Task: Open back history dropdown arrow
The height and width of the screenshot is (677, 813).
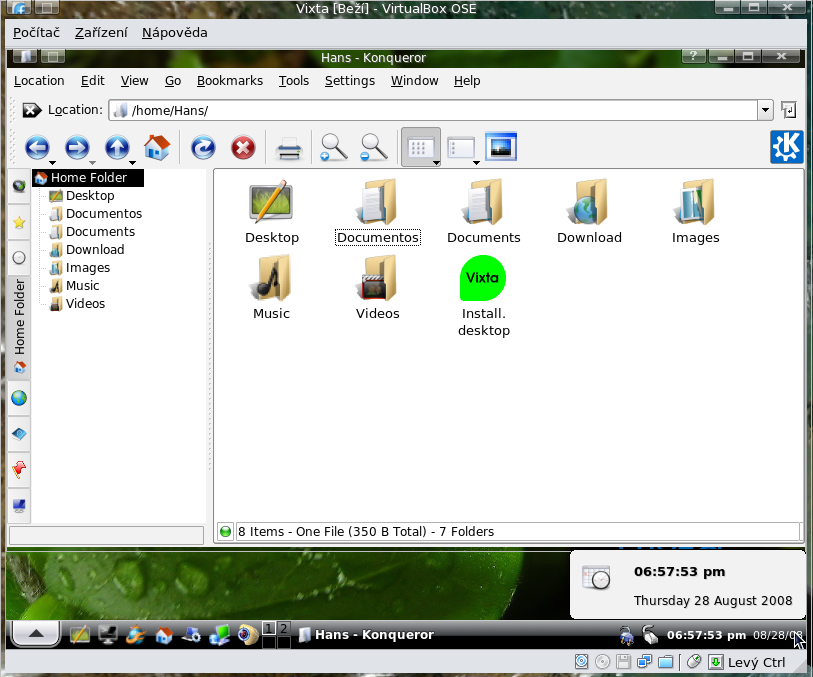Action: point(52,163)
